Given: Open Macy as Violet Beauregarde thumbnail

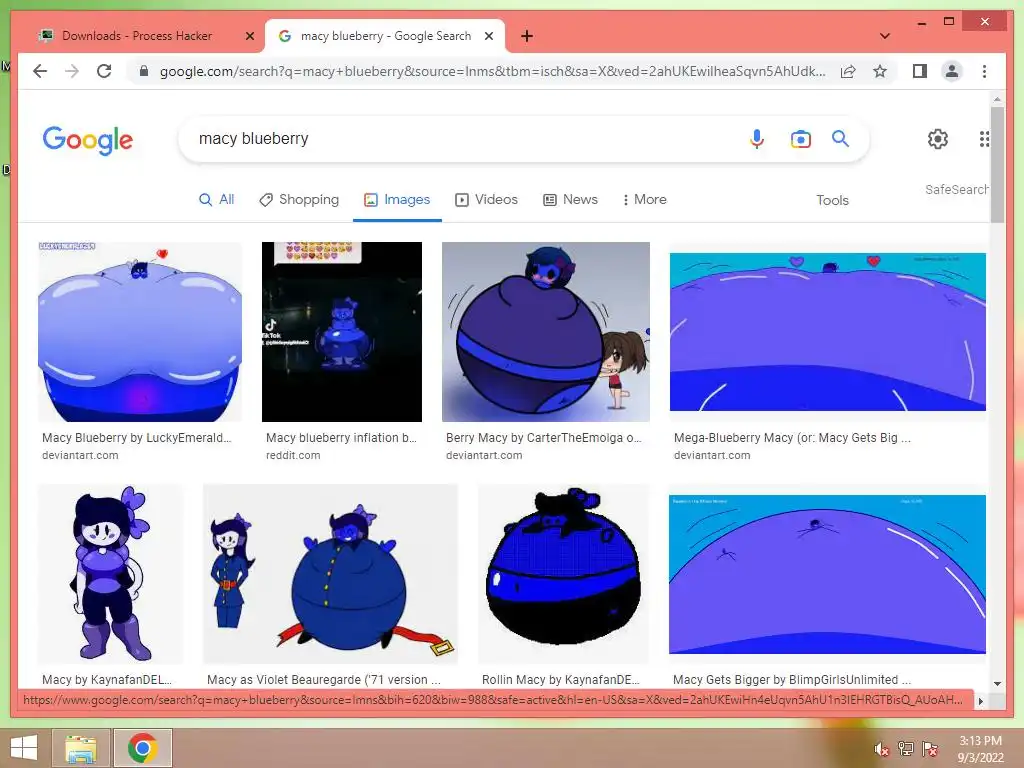Looking at the screenshot, I should tap(330, 574).
